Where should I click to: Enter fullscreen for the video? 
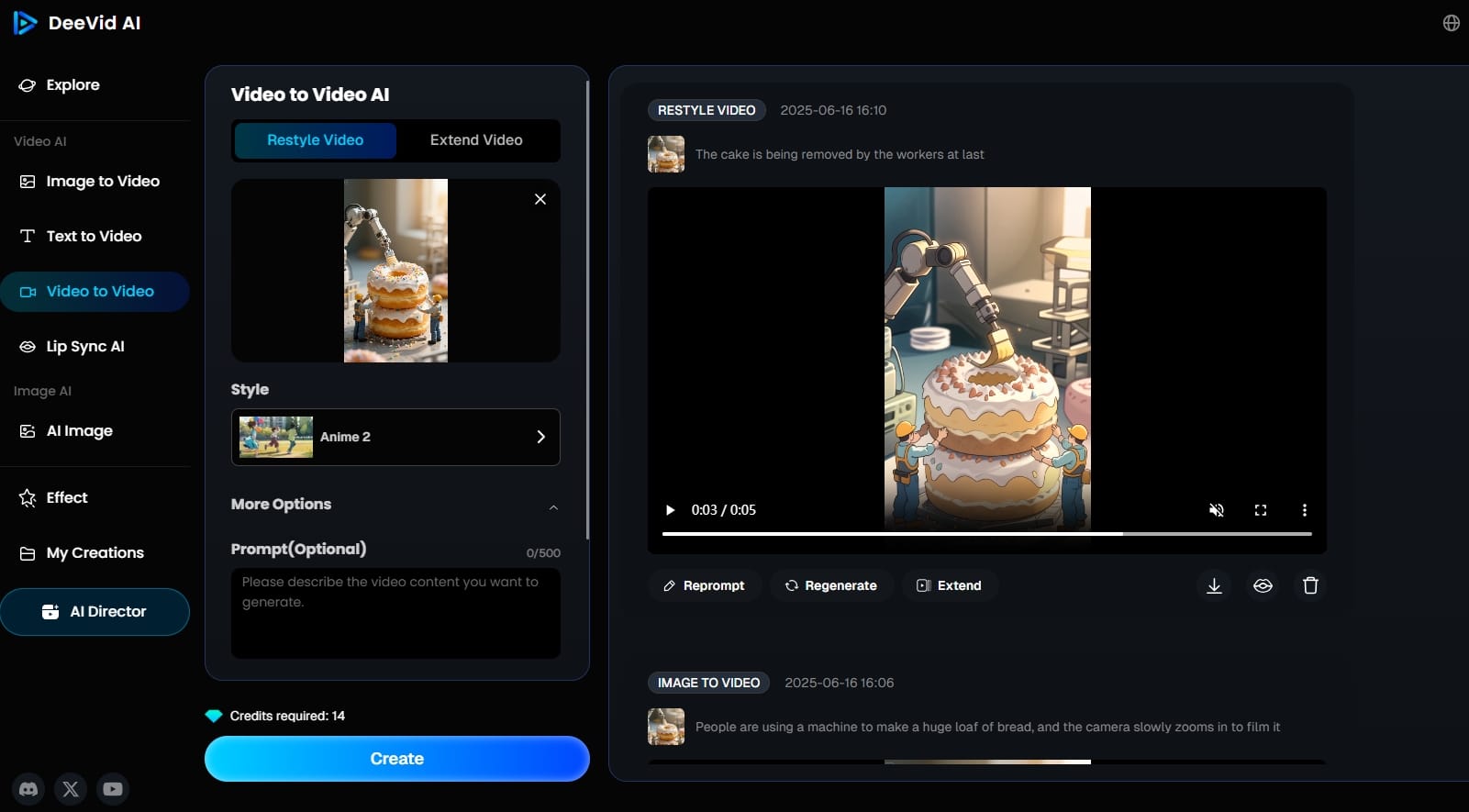[x=1261, y=510]
